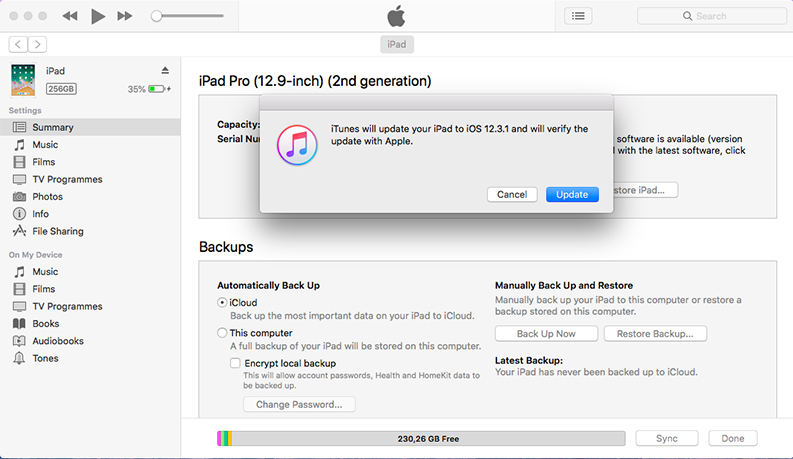The image size is (793, 459).
Task: Click the colored storage segments
Action: coord(225,439)
